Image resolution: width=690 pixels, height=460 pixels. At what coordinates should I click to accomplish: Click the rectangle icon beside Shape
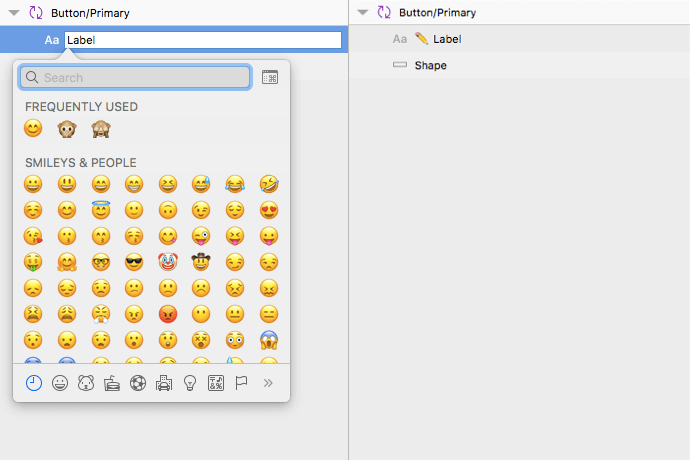coord(400,65)
